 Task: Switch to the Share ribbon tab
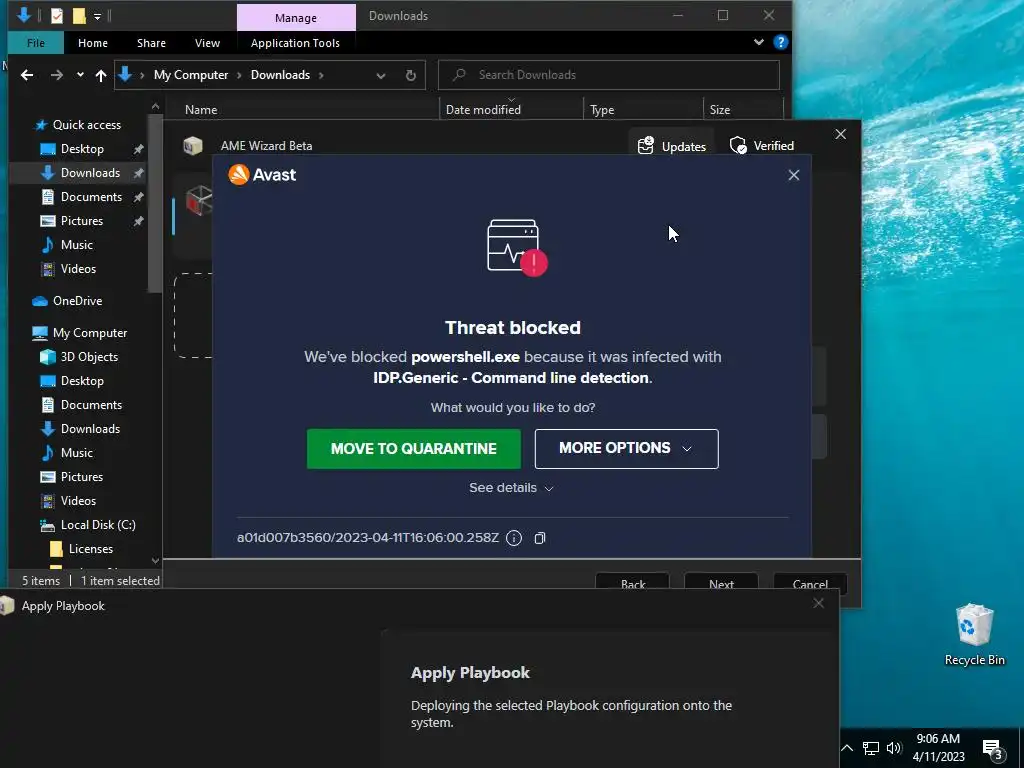click(x=152, y=43)
